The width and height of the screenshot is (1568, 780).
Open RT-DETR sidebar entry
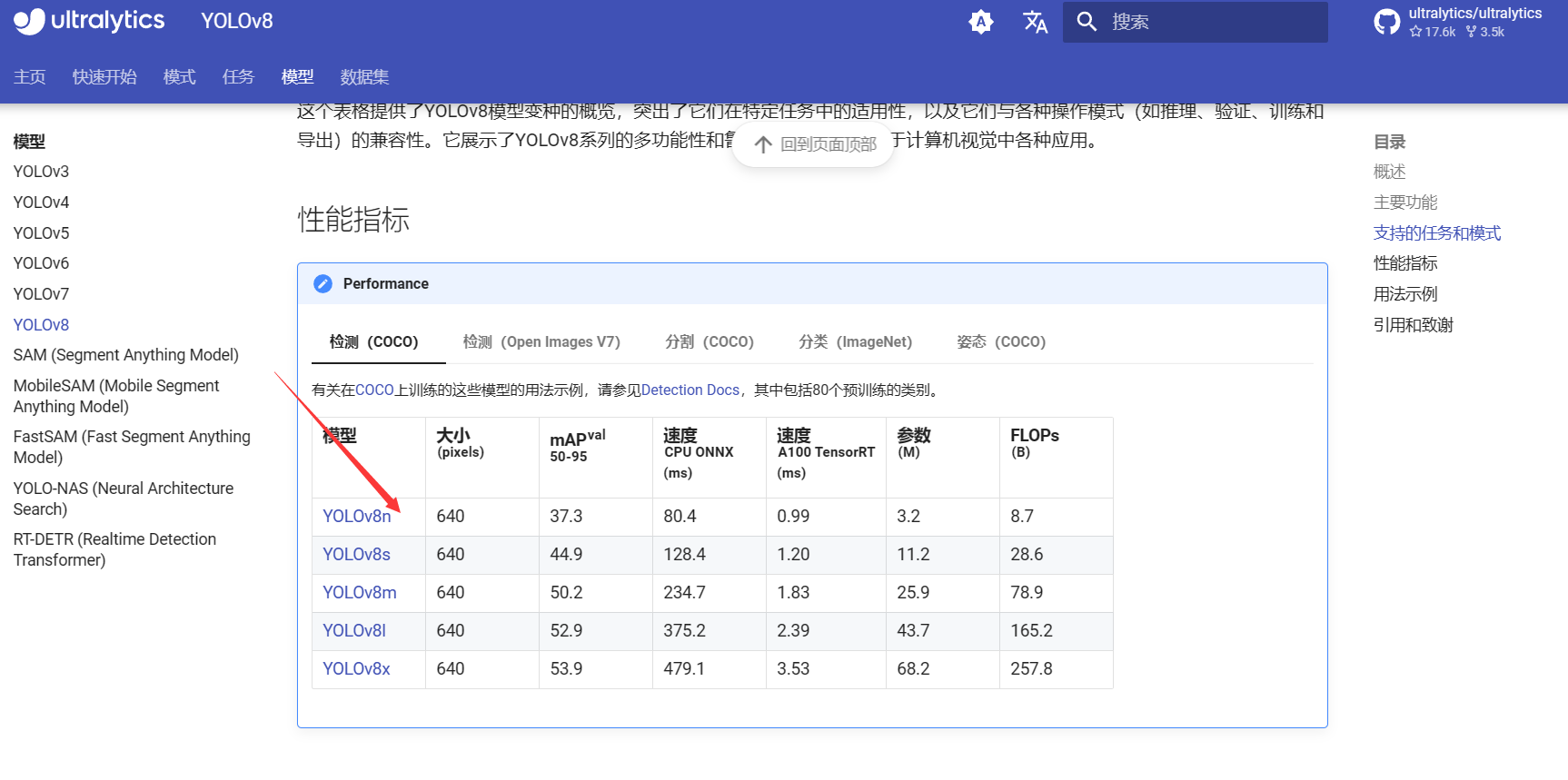[x=115, y=549]
